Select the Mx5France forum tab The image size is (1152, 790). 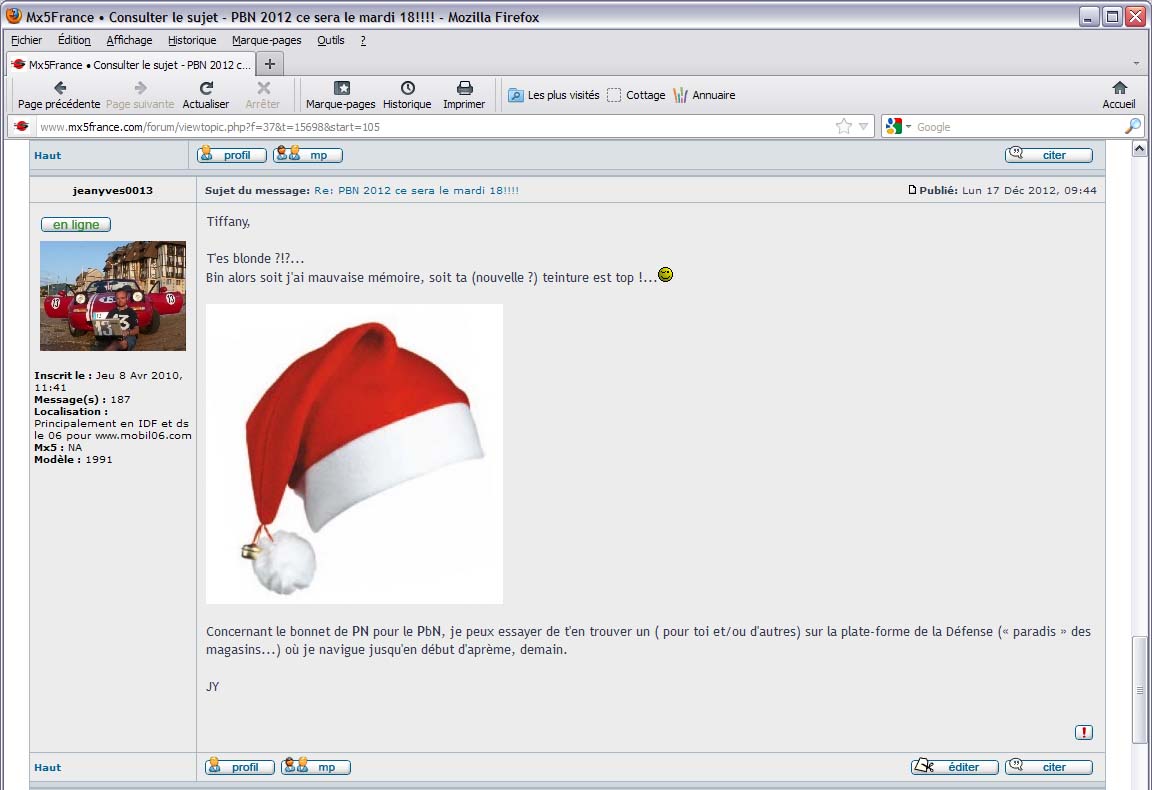131,65
